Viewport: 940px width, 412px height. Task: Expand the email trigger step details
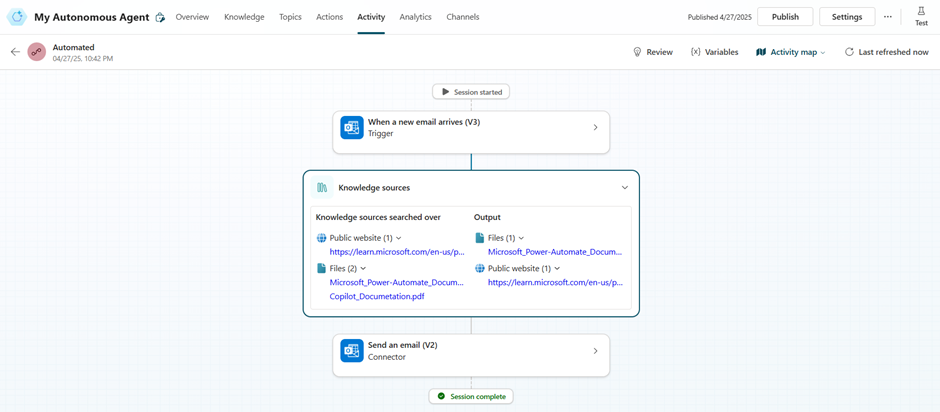point(595,128)
